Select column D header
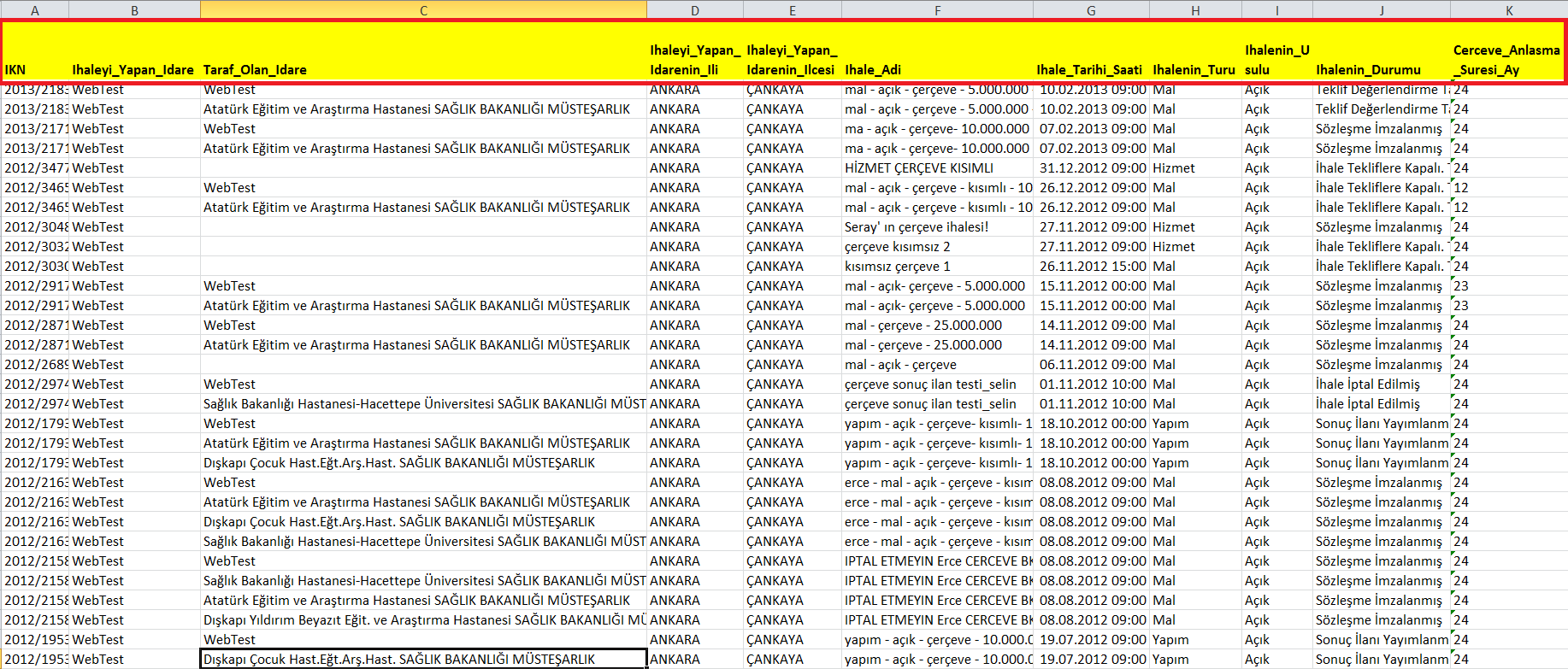Viewport: 1568px width, 669px height. (x=694, y=9)
